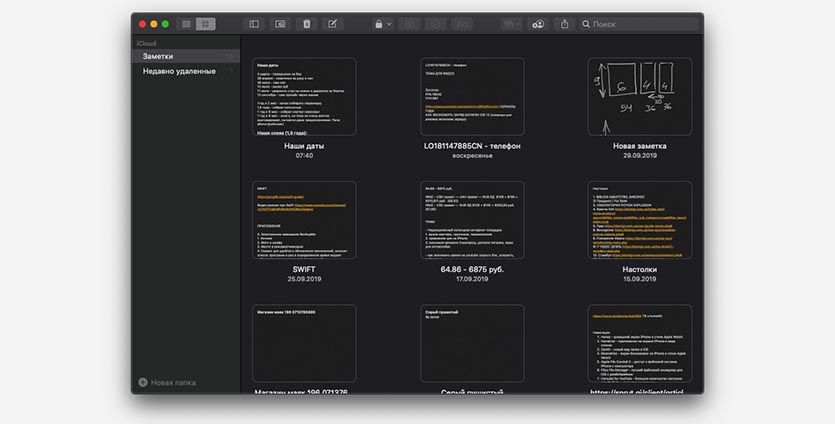Select the Заметки folder in sidebar

(x=158, y=57)
